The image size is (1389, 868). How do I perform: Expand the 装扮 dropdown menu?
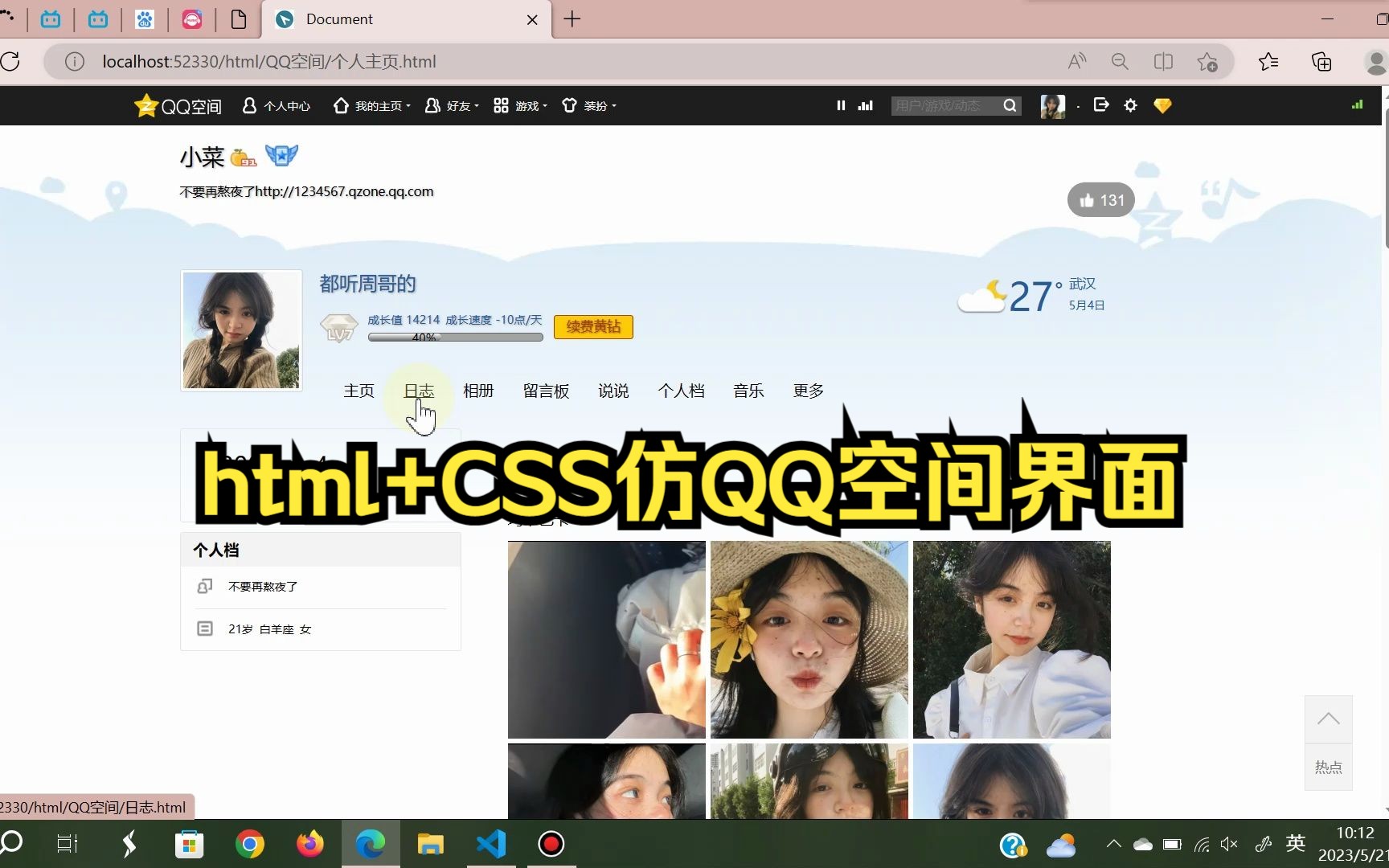589,105
